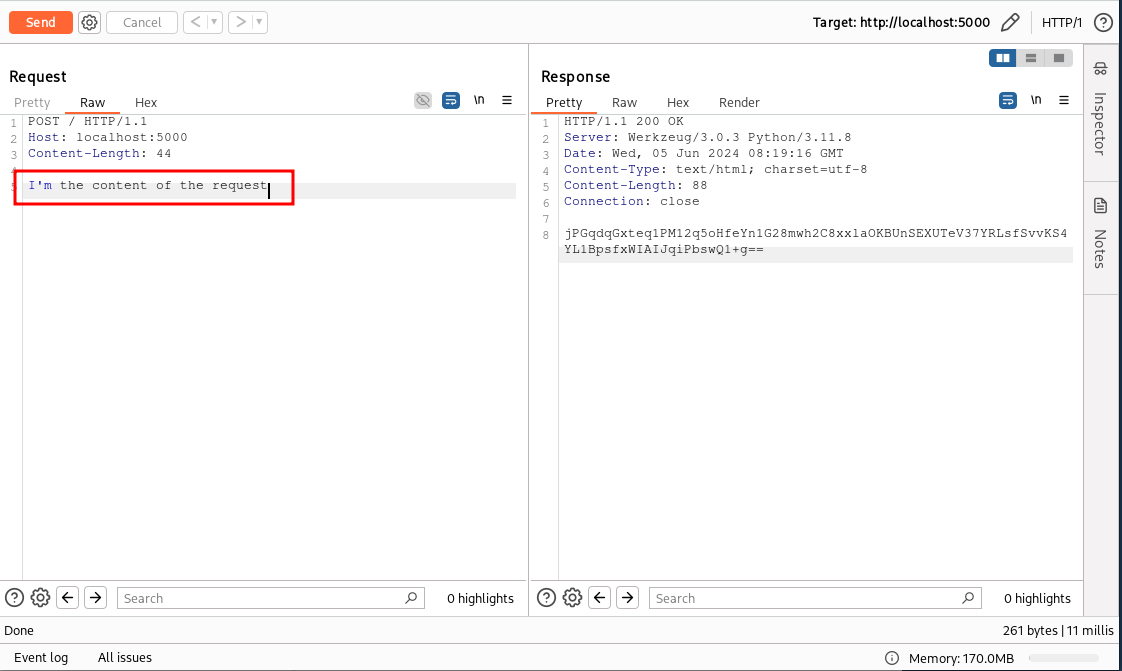The width and height of the screenshot is (1122, 671).
Task: Switch request view to Hex tab
Action: [146, 102]
